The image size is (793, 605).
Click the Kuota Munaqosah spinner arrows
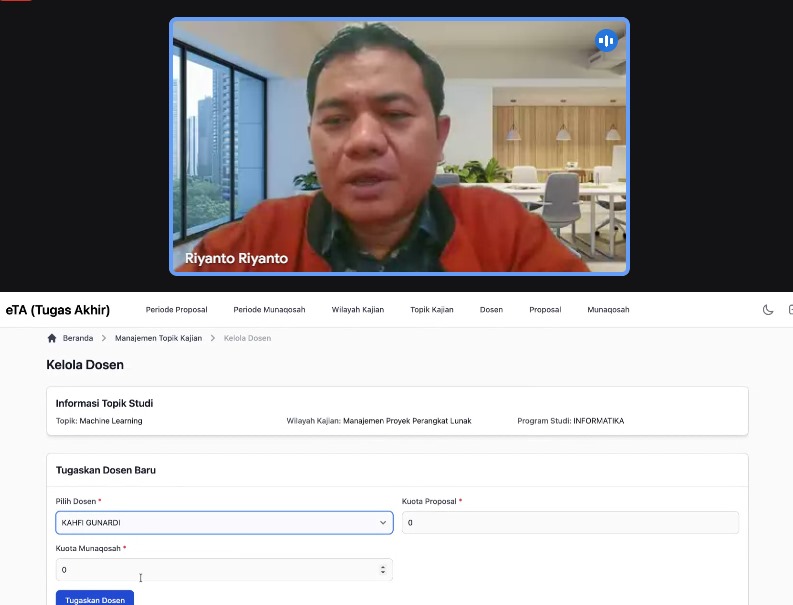[383, 570]
